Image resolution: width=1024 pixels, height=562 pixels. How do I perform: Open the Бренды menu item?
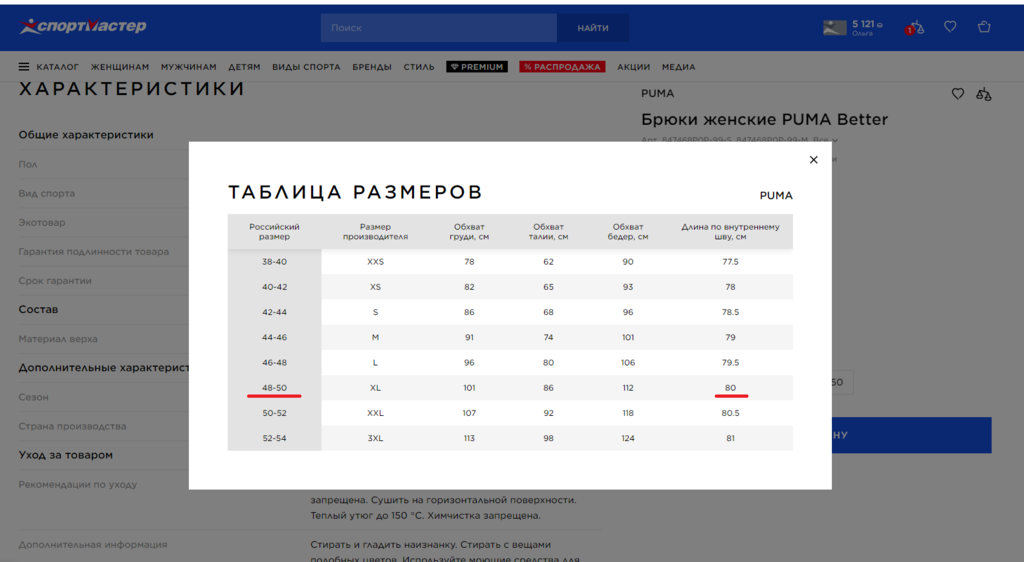tap(372, 67)
